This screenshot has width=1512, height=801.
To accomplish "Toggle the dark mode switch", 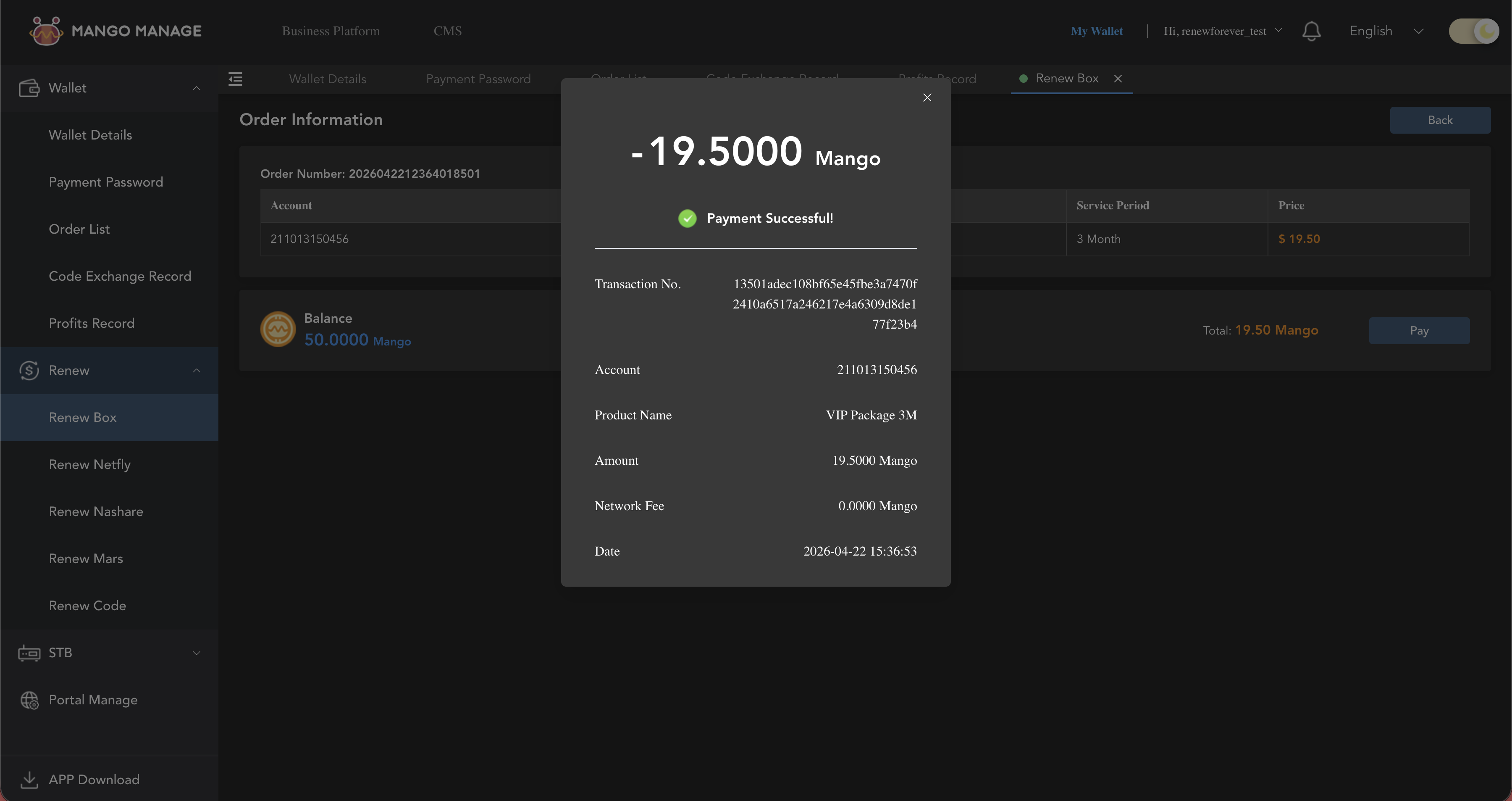I will [x=1473, y=31].
